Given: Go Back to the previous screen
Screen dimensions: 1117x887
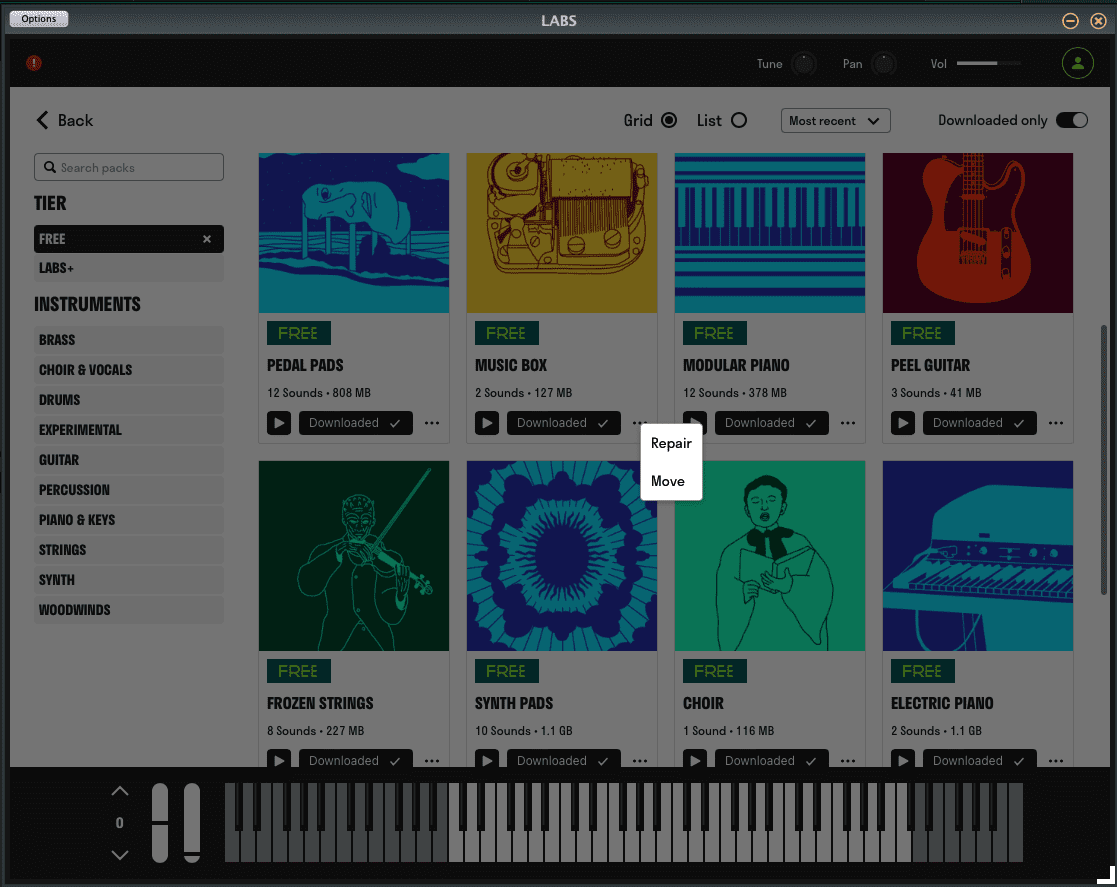Looking at the screenshot, I should [65, 120].
